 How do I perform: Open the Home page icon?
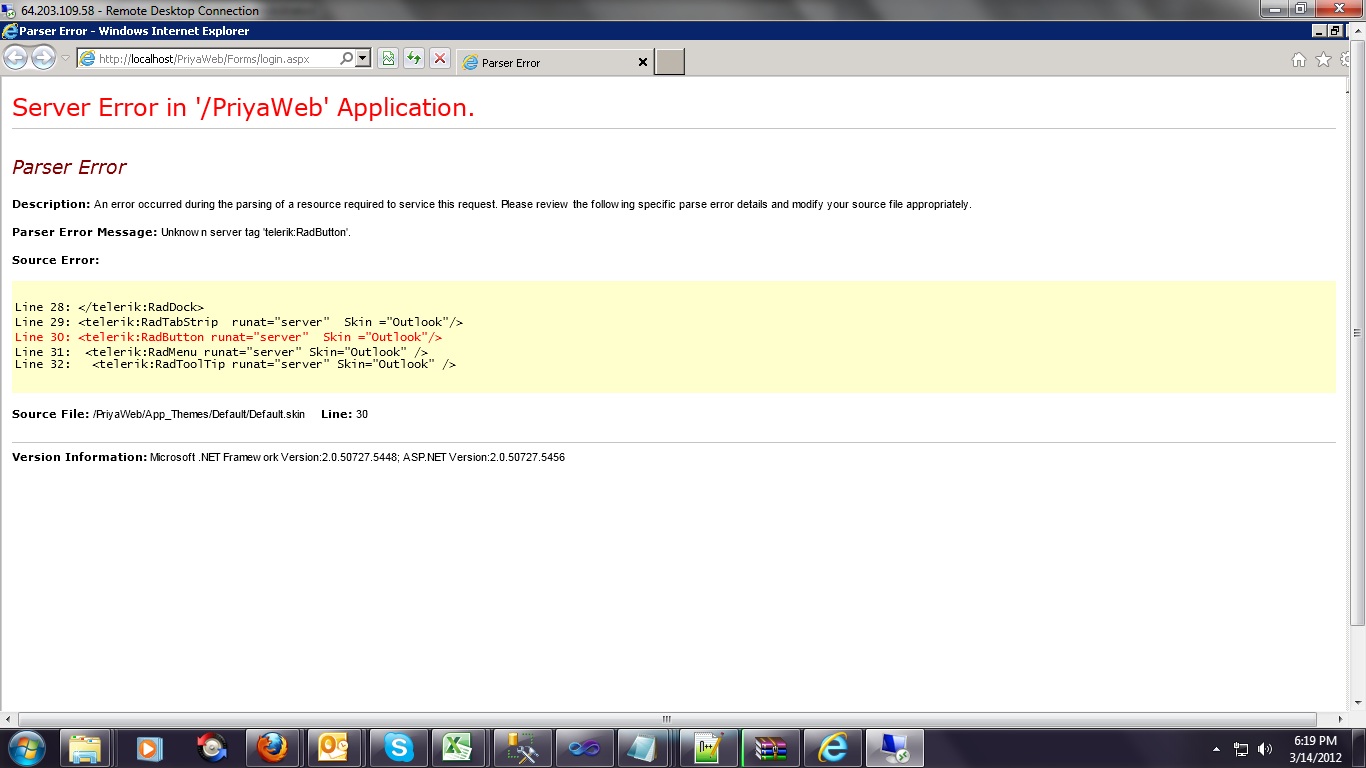1299,60
